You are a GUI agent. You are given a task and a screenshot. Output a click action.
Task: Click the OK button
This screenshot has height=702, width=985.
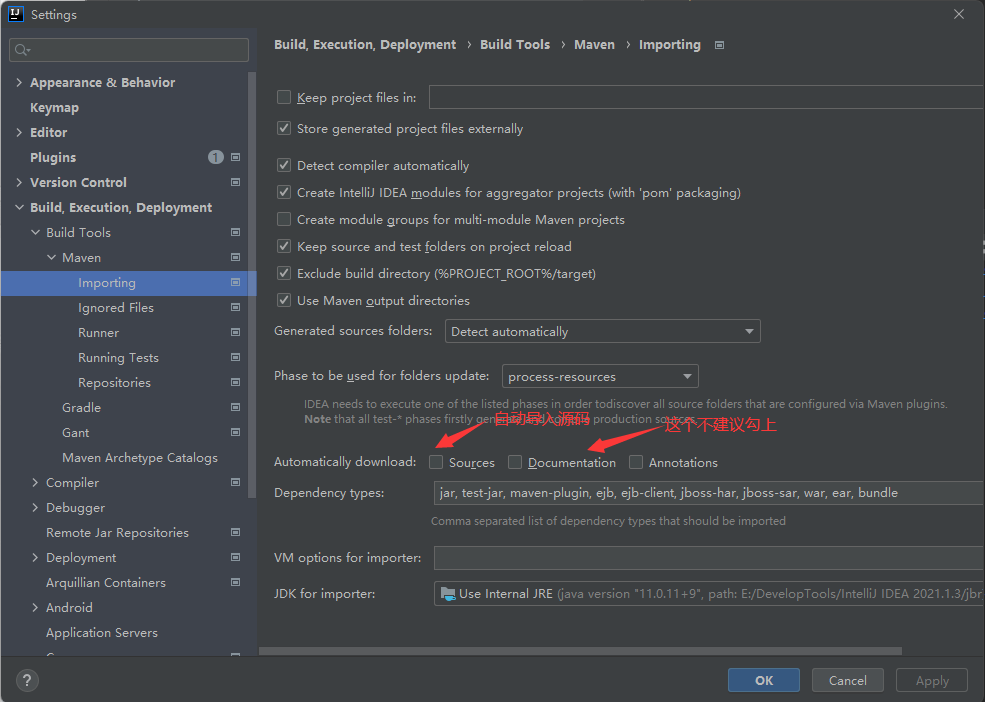coord(764,680)
